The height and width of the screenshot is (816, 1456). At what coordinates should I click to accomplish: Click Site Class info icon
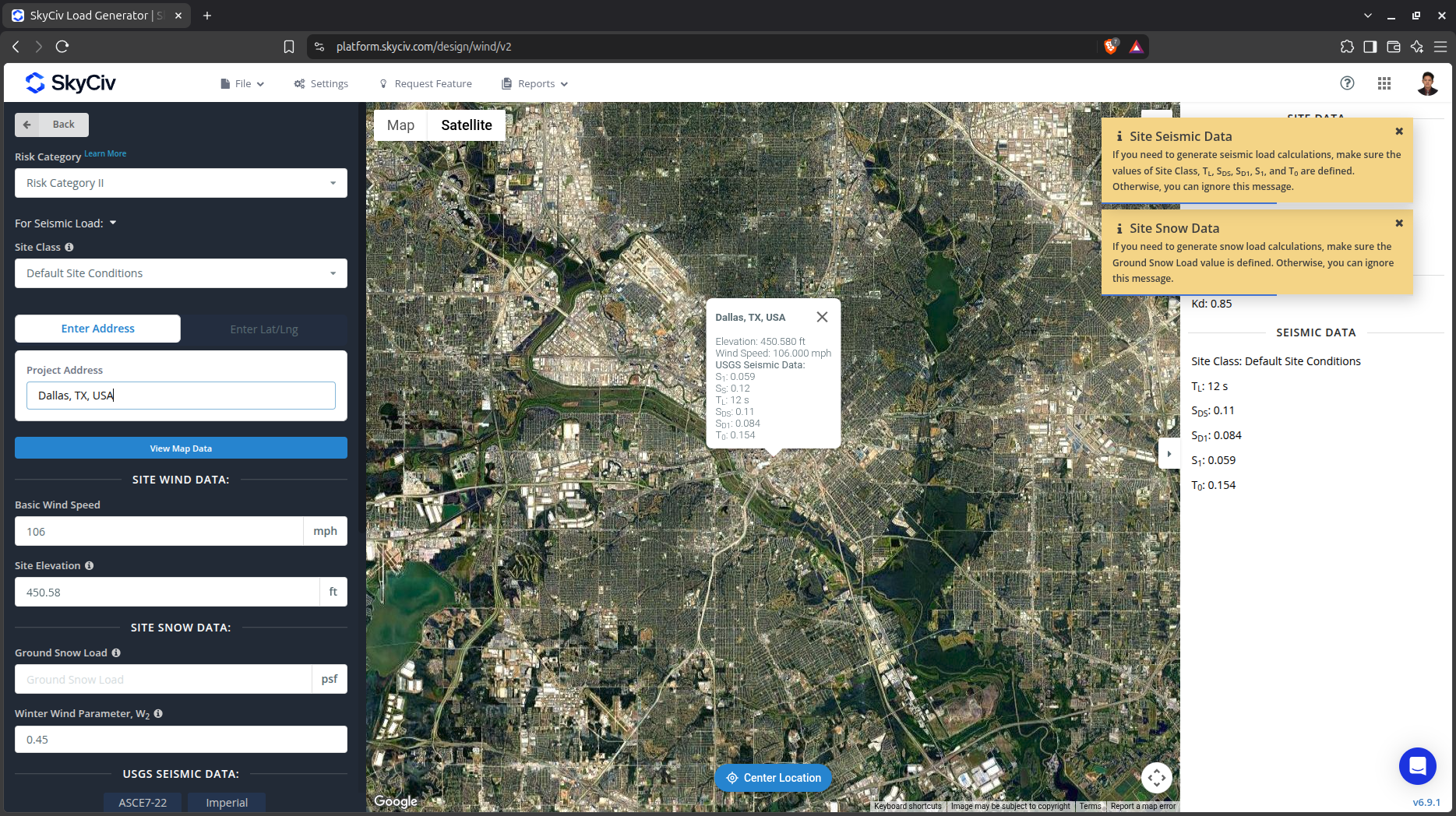click(69, 247)
